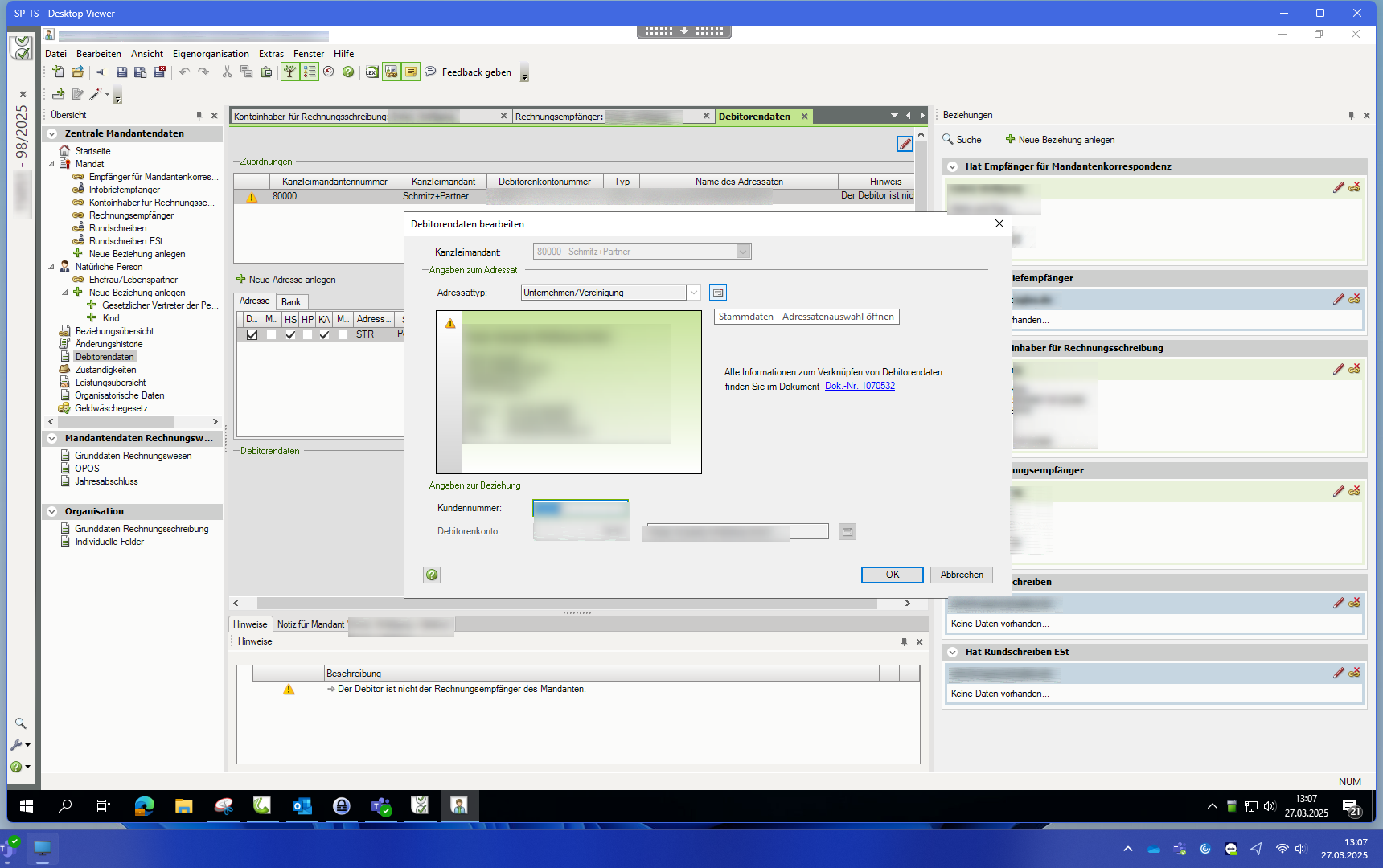
Task: Open the LEX icon in the toolbar
Action: pyautogui.click(x=371, y=72)
